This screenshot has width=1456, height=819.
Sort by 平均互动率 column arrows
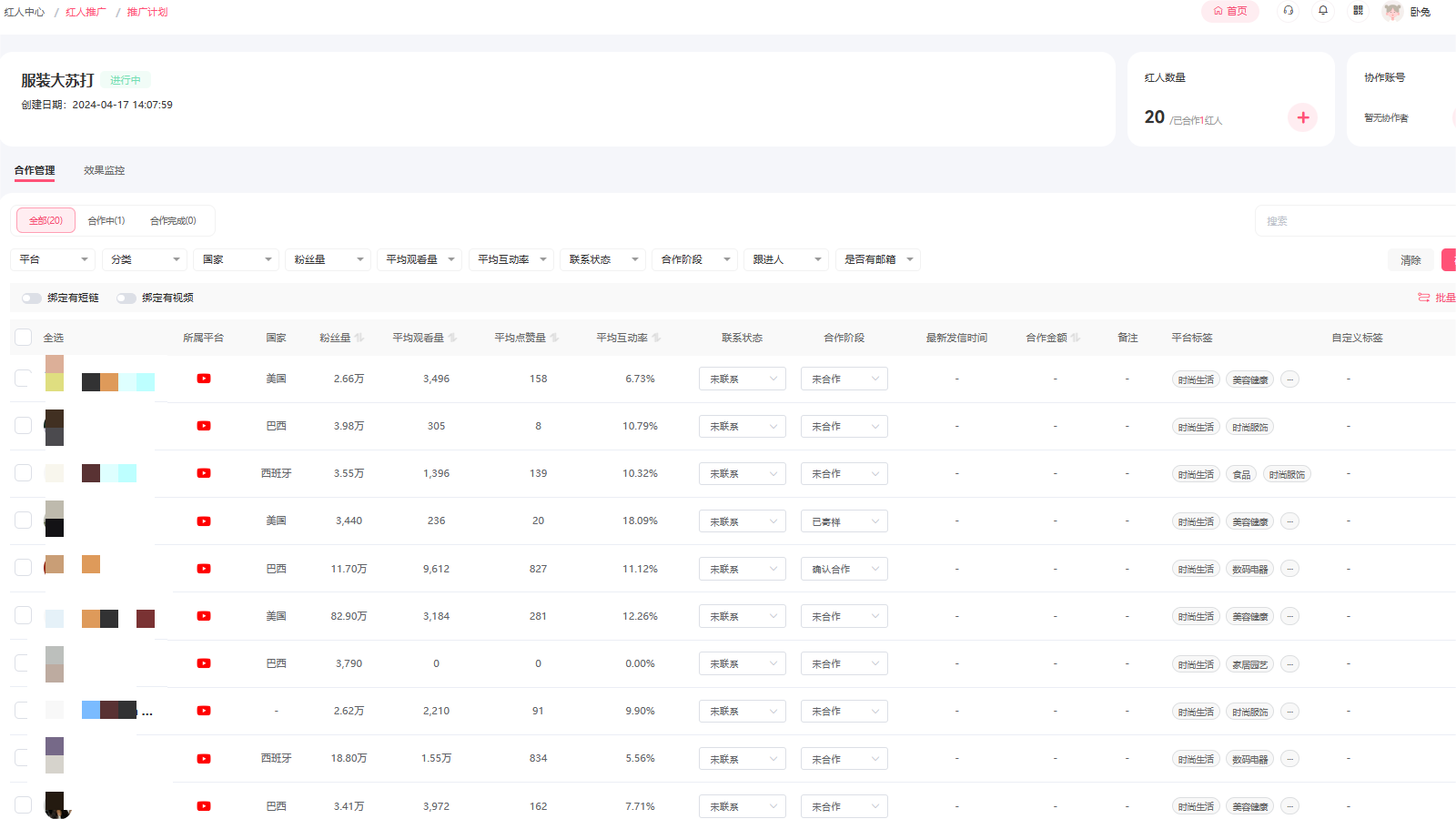656,338
